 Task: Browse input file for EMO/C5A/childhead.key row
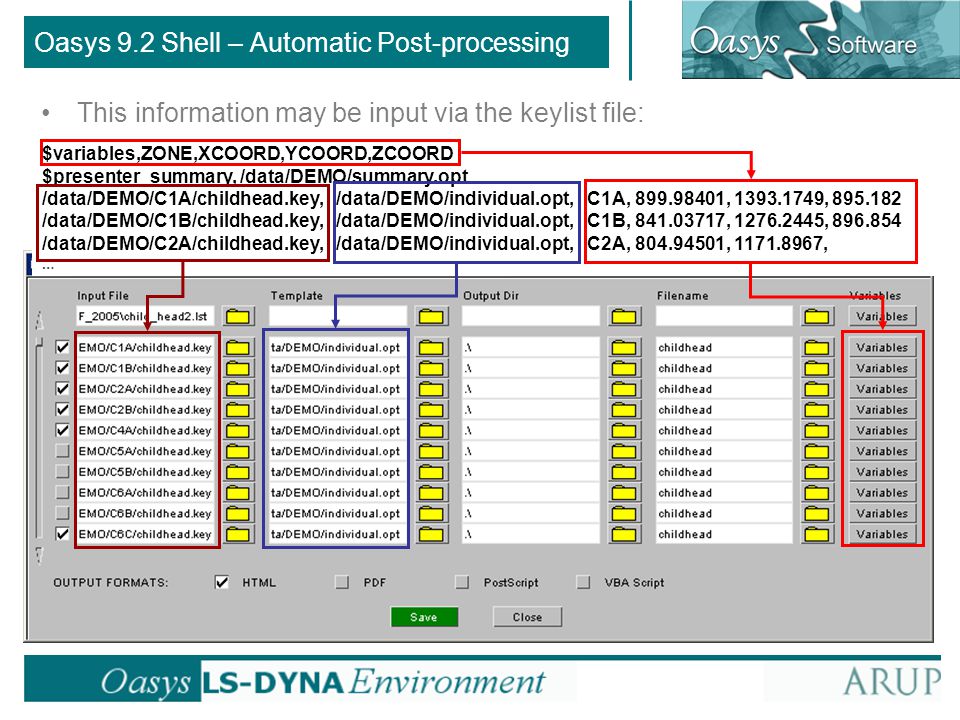coord(238,452)
